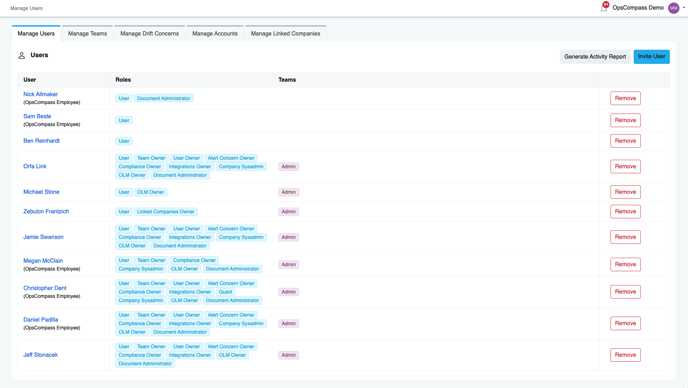688x388 pixels.
Task: Click the User column header
Action: tap(29, 79)
